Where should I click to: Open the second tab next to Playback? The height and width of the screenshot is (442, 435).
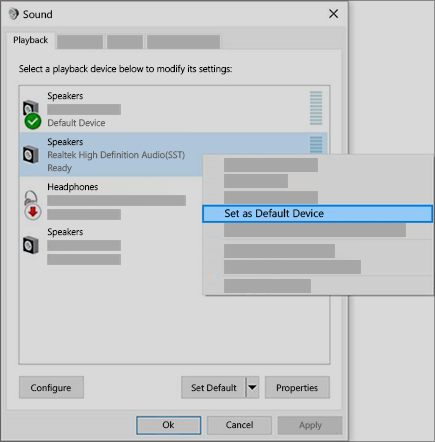click(x=80, y=42)
